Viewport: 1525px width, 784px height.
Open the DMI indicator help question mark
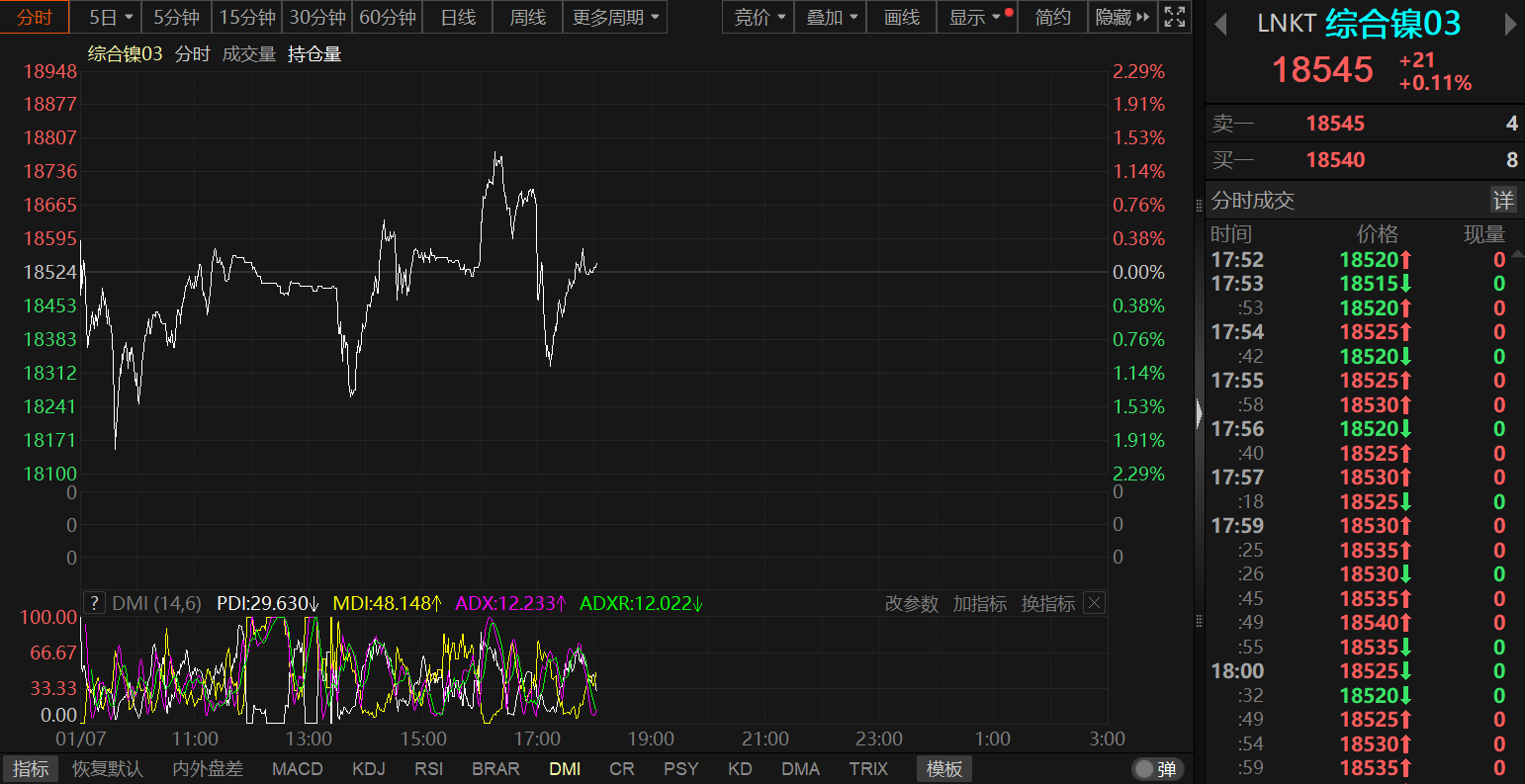coord(94,603)
